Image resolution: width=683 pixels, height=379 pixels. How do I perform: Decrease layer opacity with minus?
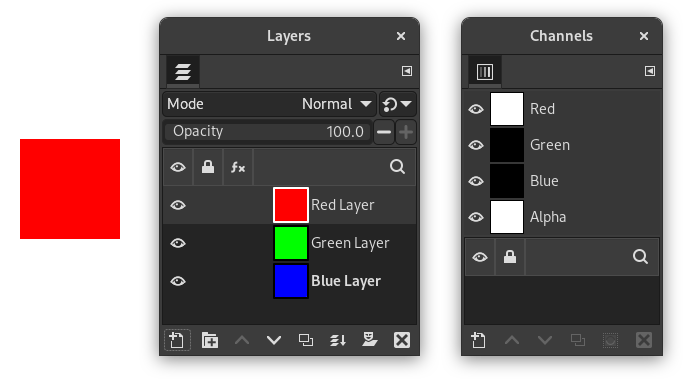(x=384, y=132)
